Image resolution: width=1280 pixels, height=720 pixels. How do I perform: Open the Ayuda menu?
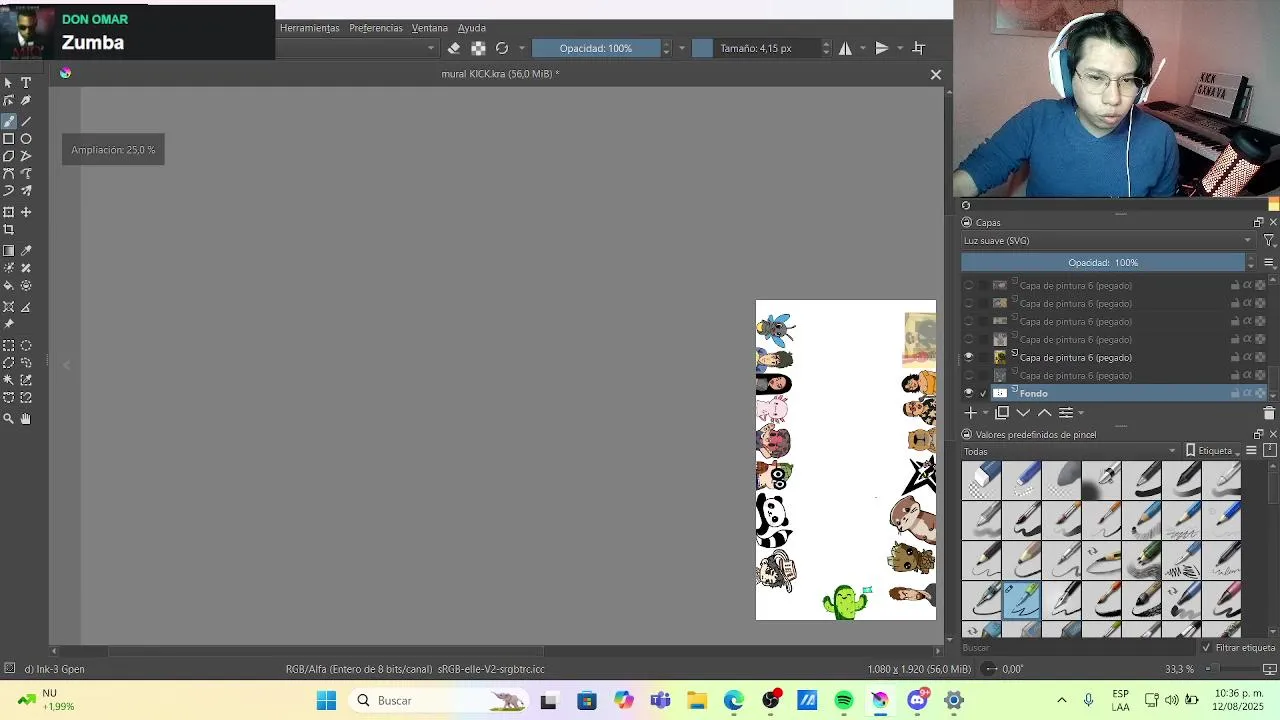(x=472, y=28)
